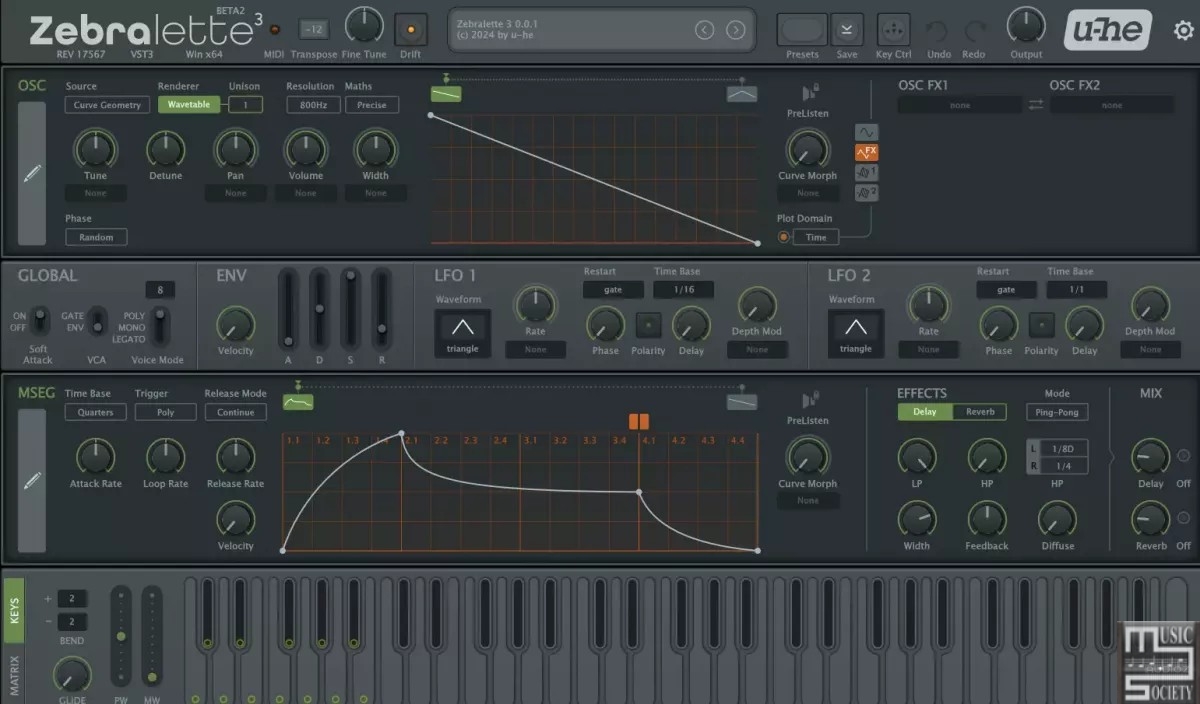
Task: Select the plot icon labeled 2
Action: click(866, 193)
